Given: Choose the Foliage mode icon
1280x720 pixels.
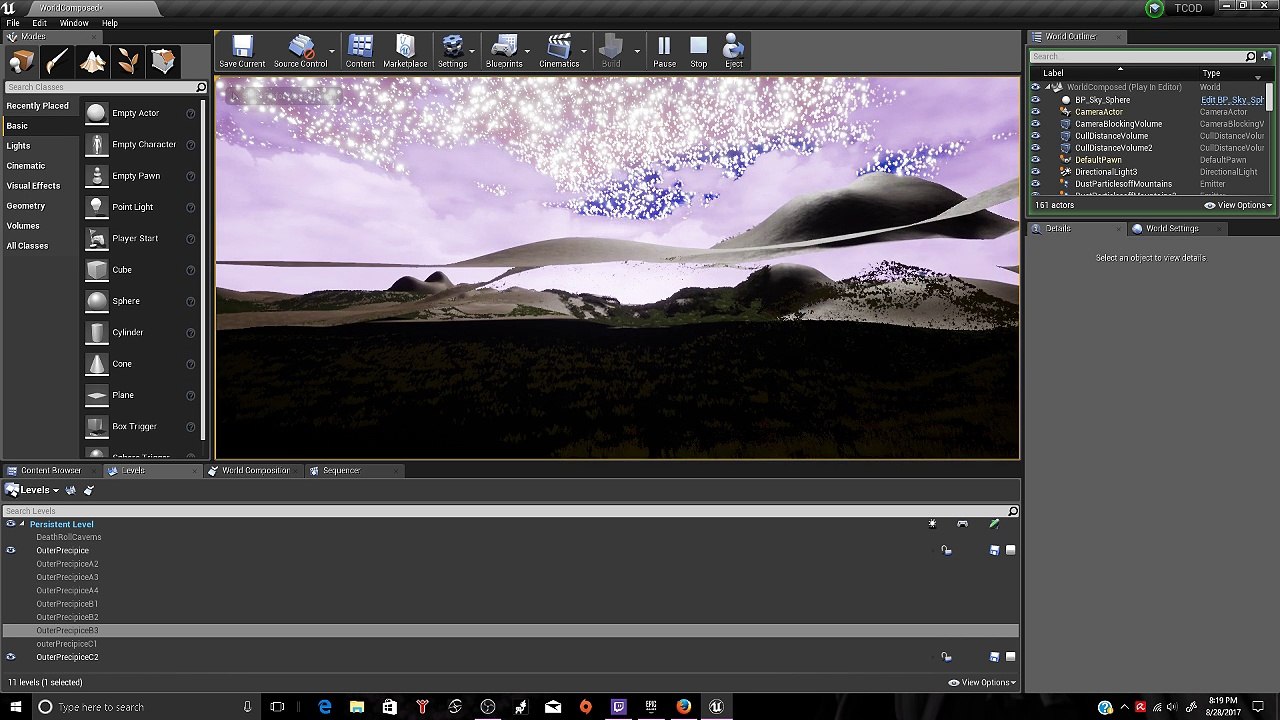Looking at the screenshot, I should [x=128, y=62].
